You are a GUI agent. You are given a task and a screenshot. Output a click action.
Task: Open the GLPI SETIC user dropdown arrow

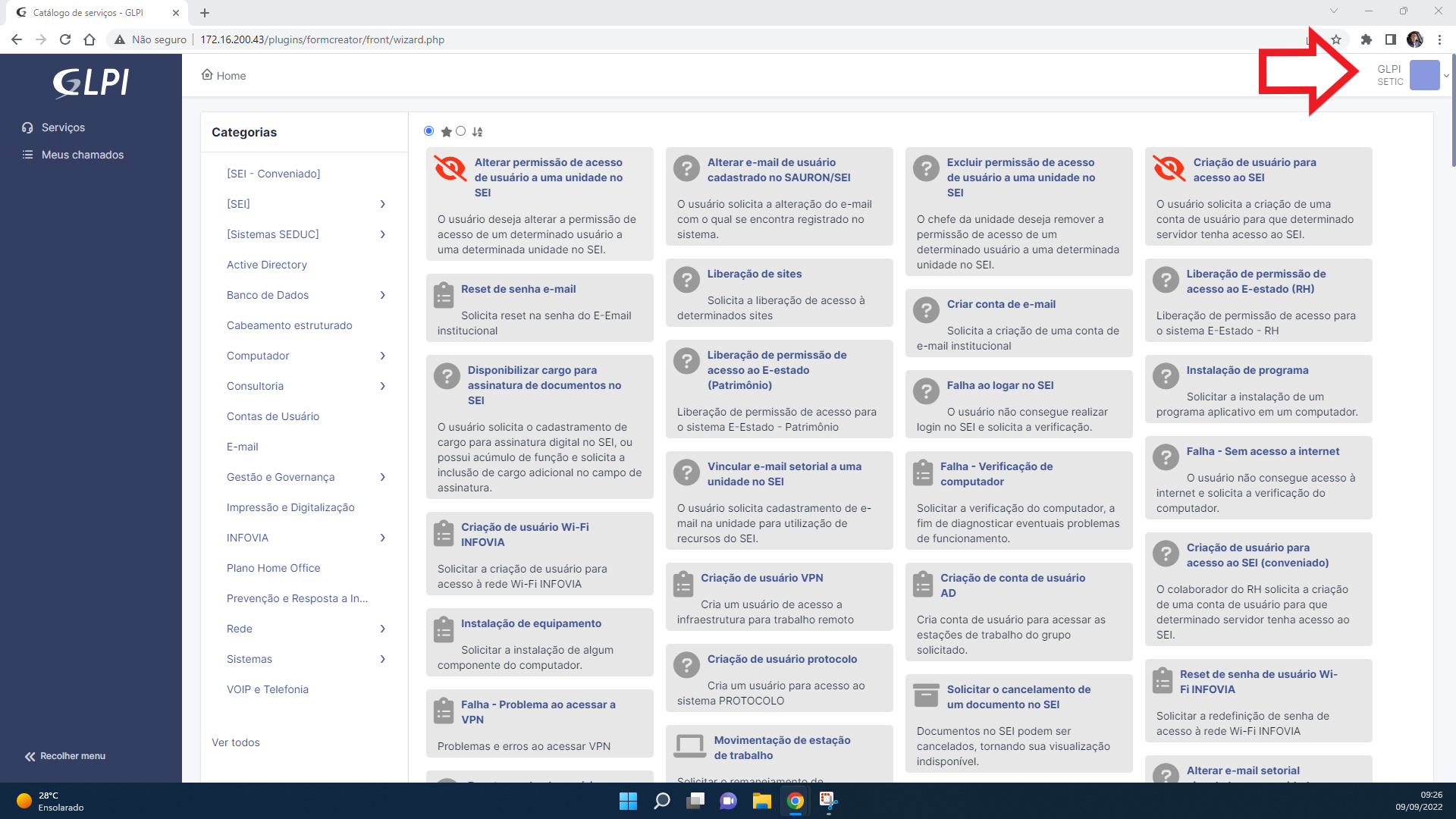click(x=1446, y=75)
